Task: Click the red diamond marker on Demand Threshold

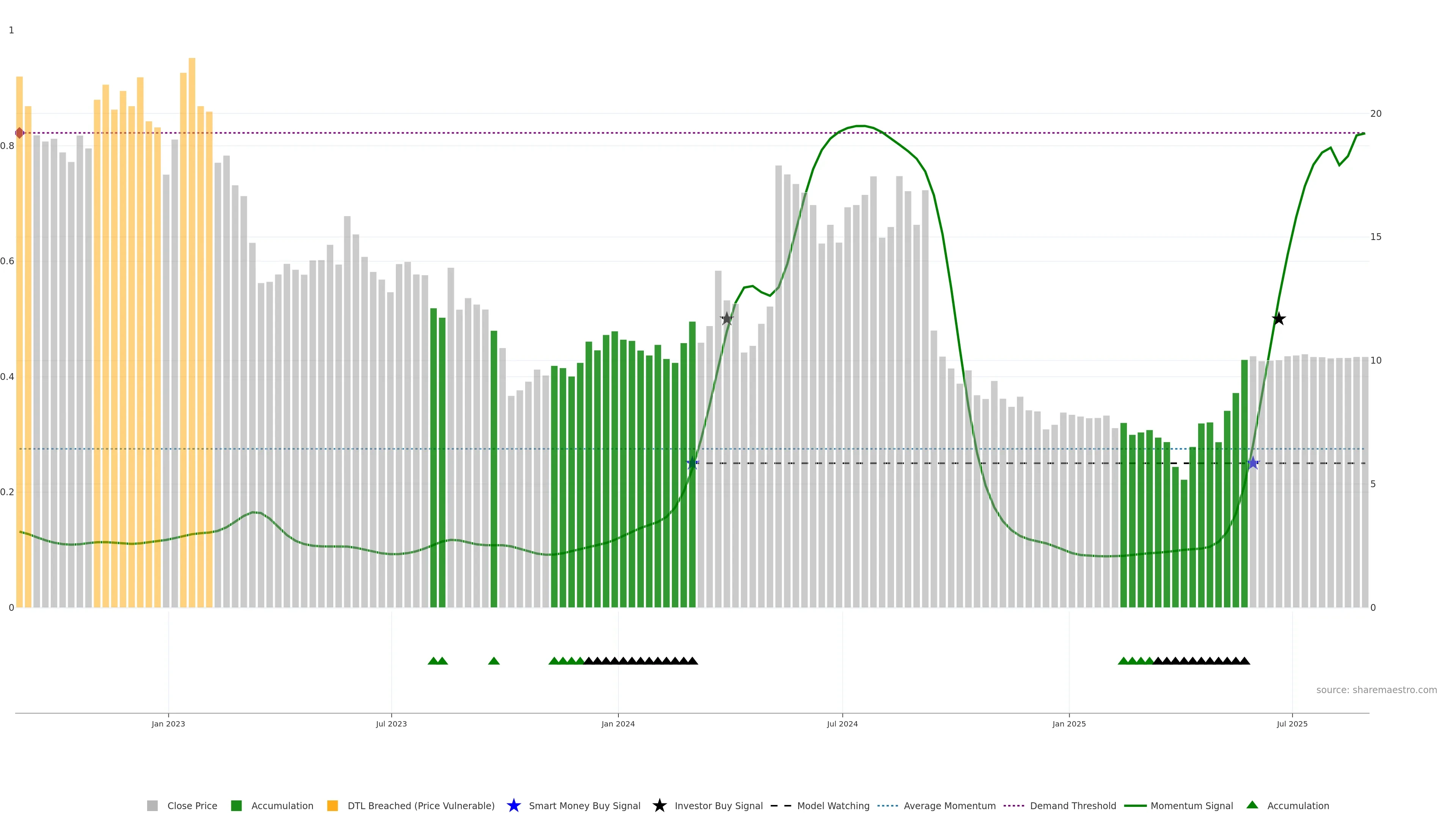Action: click(x=20, y=133)
